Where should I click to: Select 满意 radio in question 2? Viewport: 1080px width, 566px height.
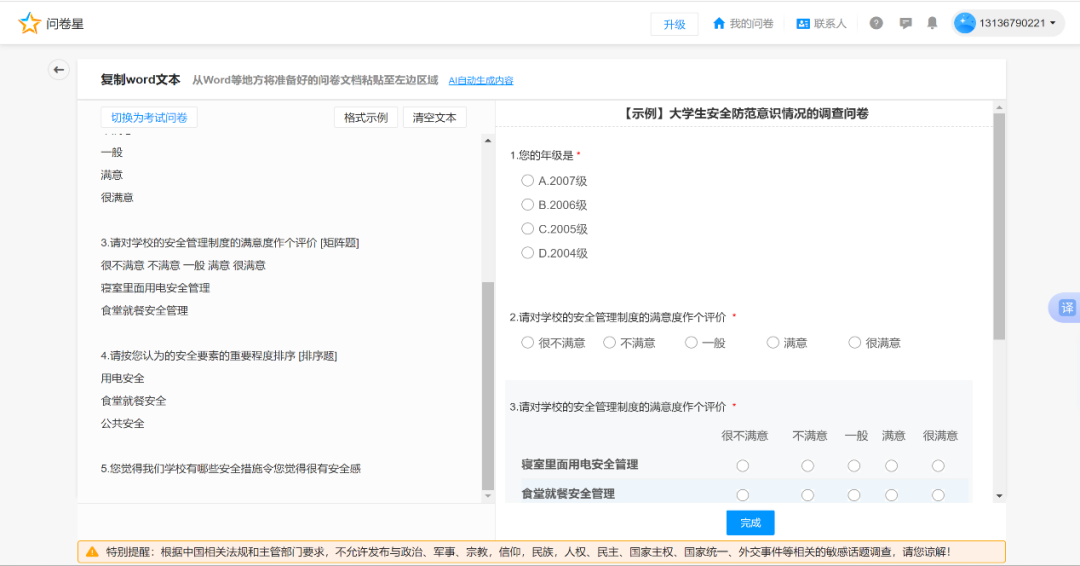[x=773, y=342]
